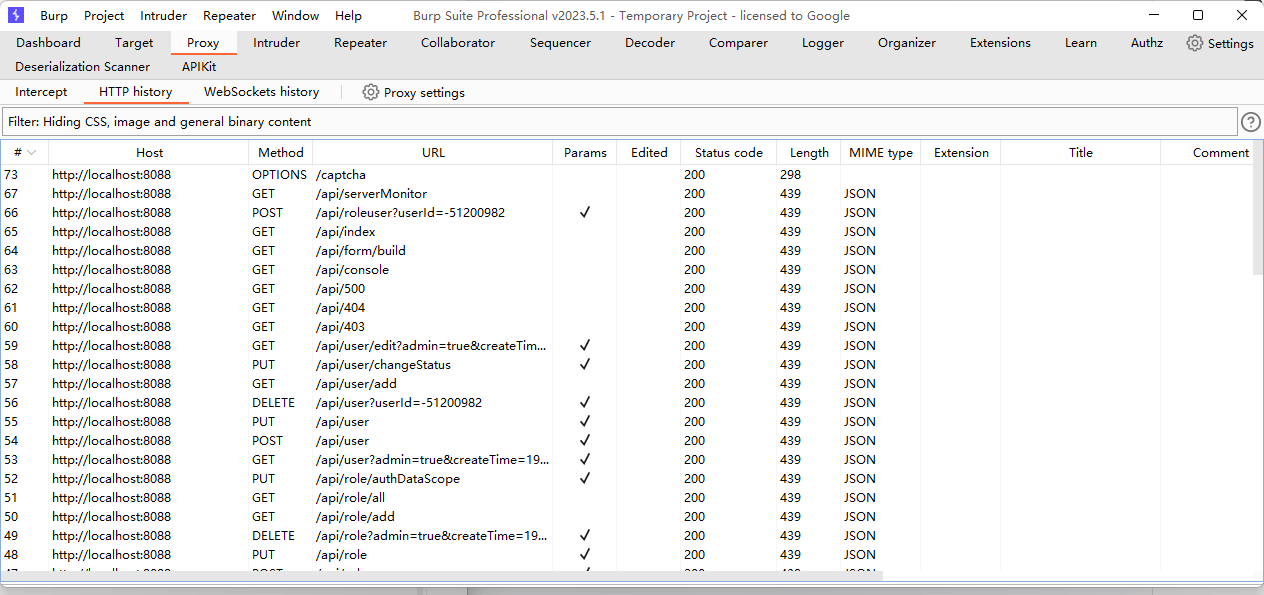
Task: Sort by the Method column header
Action: pos(280,153)
